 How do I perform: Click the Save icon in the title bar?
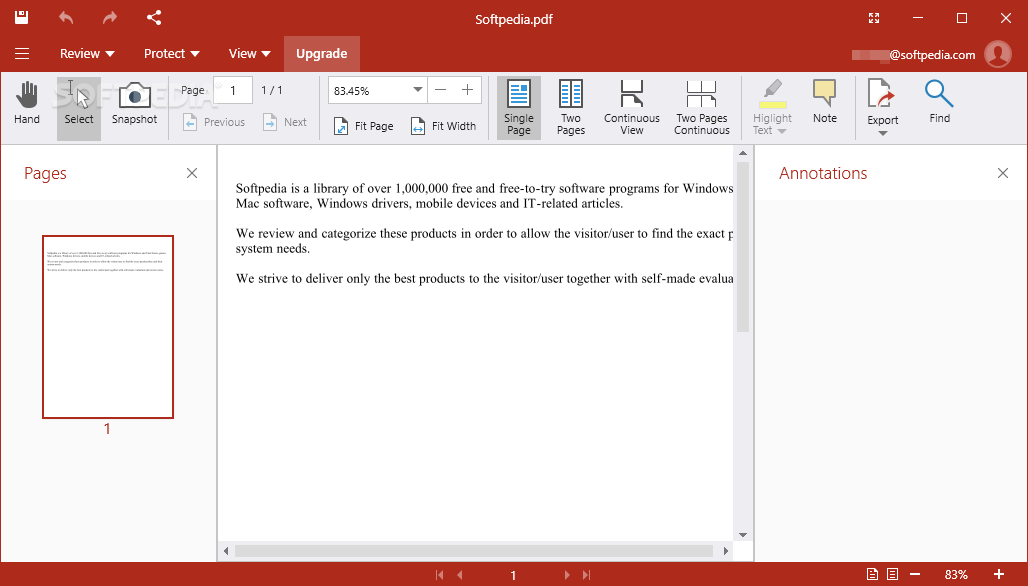point(22,18)
